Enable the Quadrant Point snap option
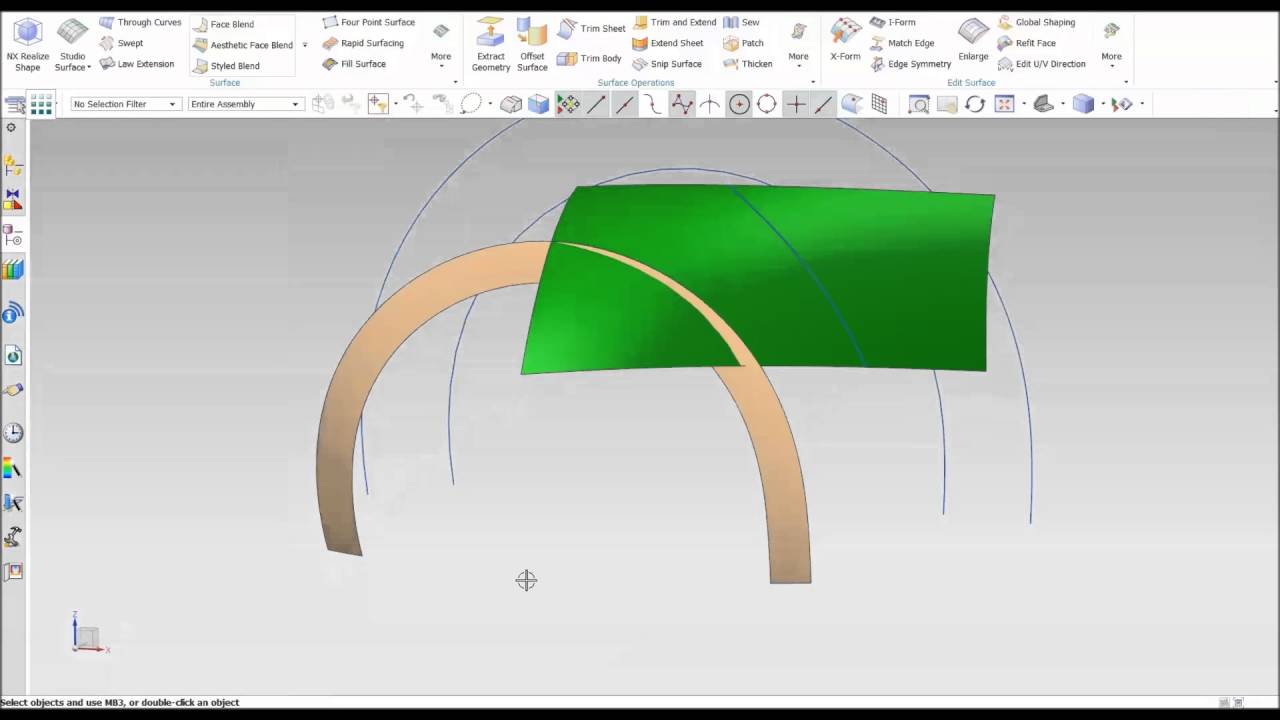 [x=767, y=104]
